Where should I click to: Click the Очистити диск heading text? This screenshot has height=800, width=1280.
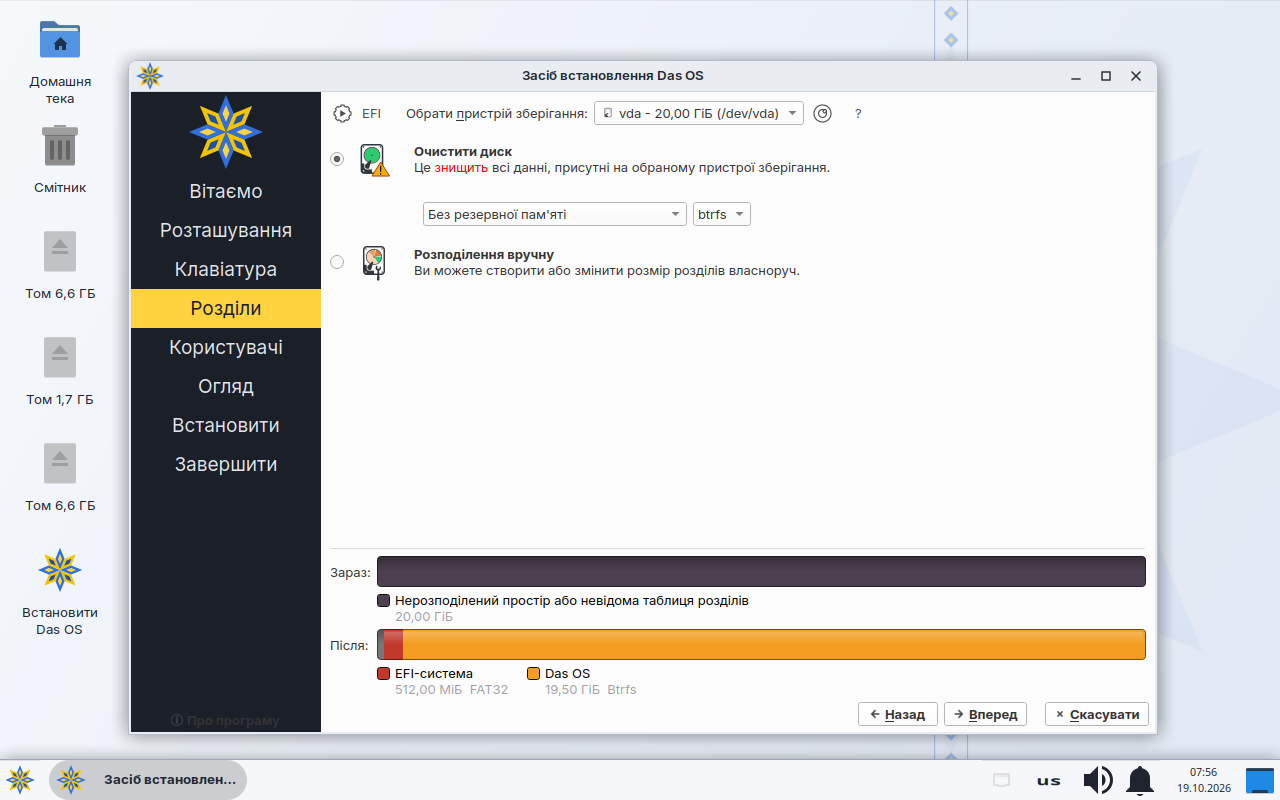(463, 151)
